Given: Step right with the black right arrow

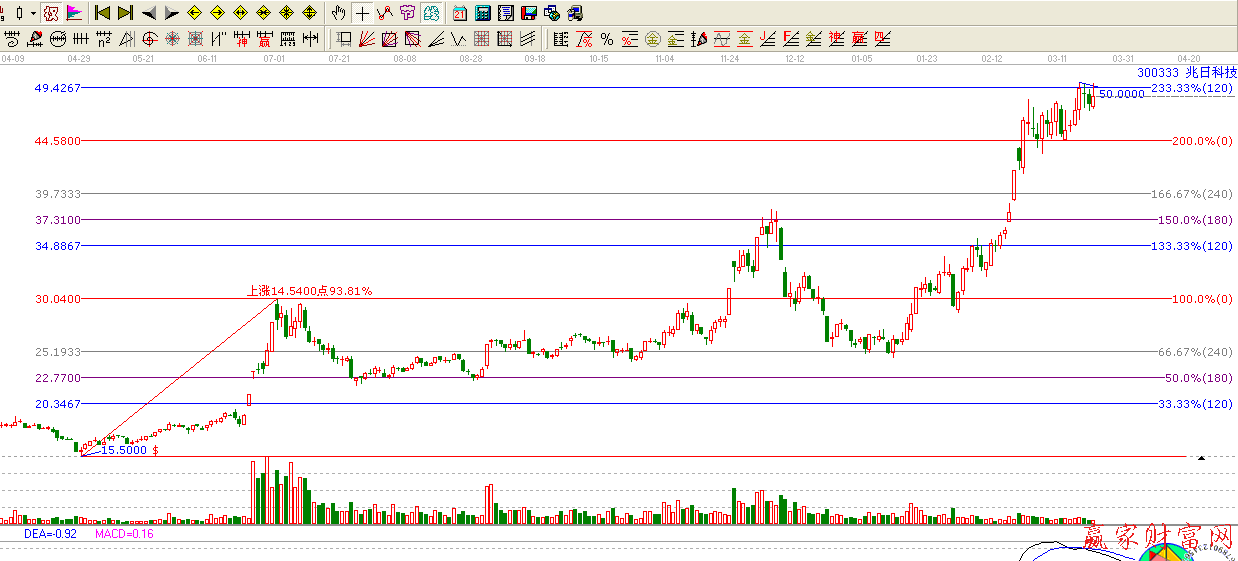Looking at the screenshot, I should (x=171, y=13).
